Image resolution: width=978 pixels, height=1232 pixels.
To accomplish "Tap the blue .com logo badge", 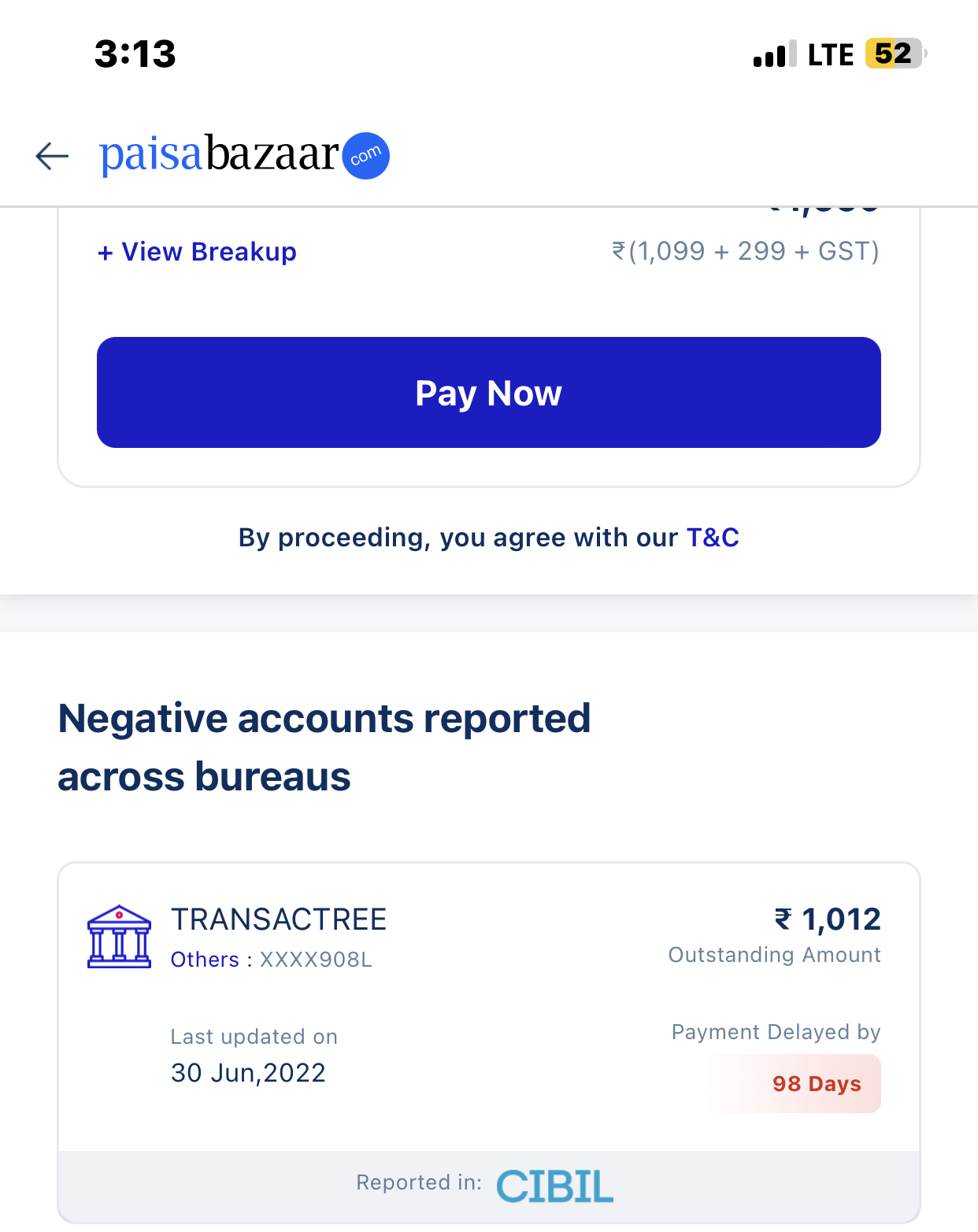I will [x=366, y=156].
